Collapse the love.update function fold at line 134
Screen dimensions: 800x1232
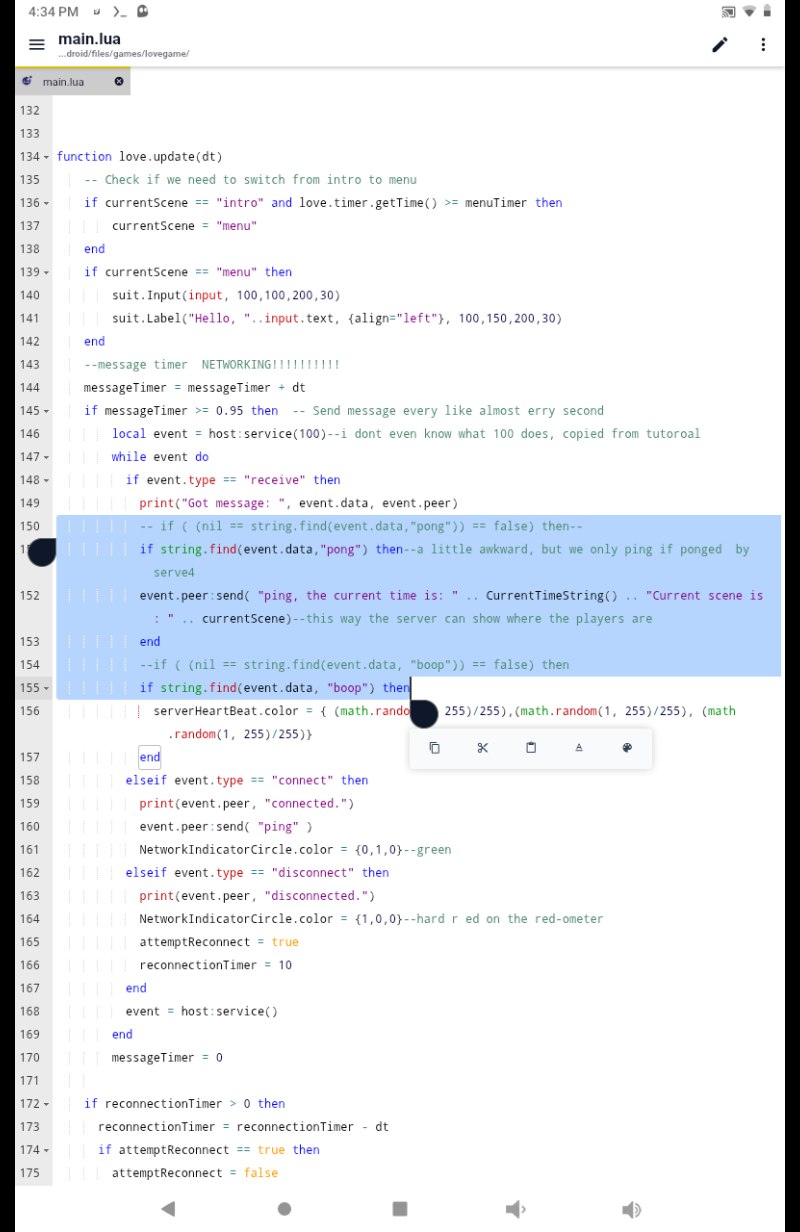pyautogui.click(x=47, y=157)
